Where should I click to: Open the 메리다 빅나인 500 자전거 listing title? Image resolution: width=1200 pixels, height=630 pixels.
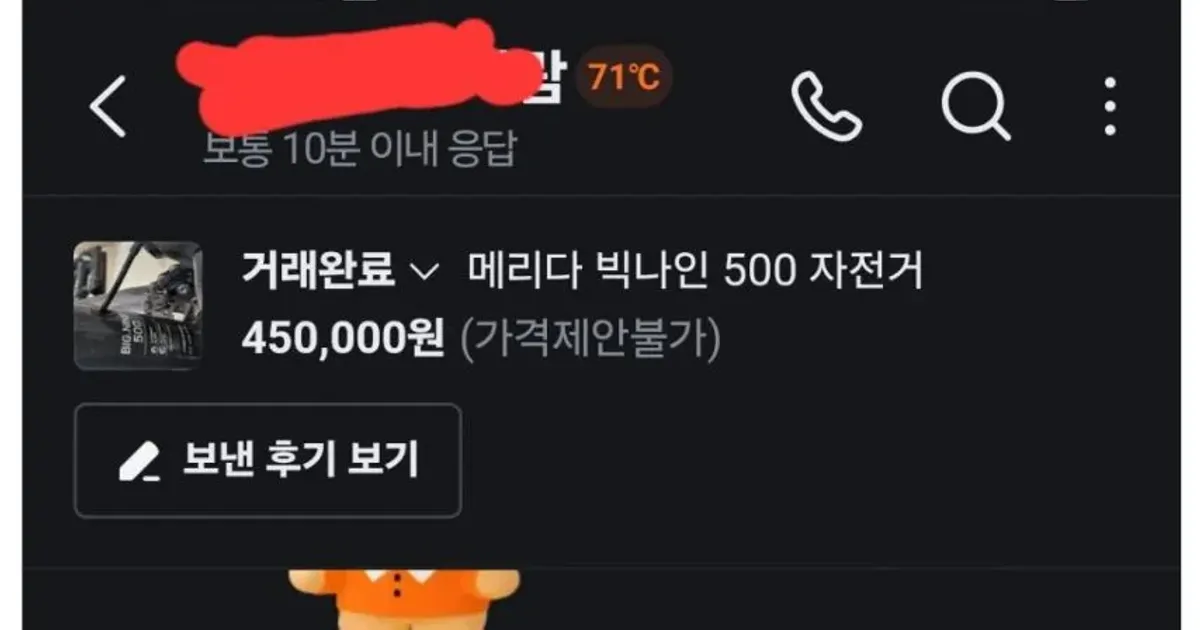(x=695, y=271)
